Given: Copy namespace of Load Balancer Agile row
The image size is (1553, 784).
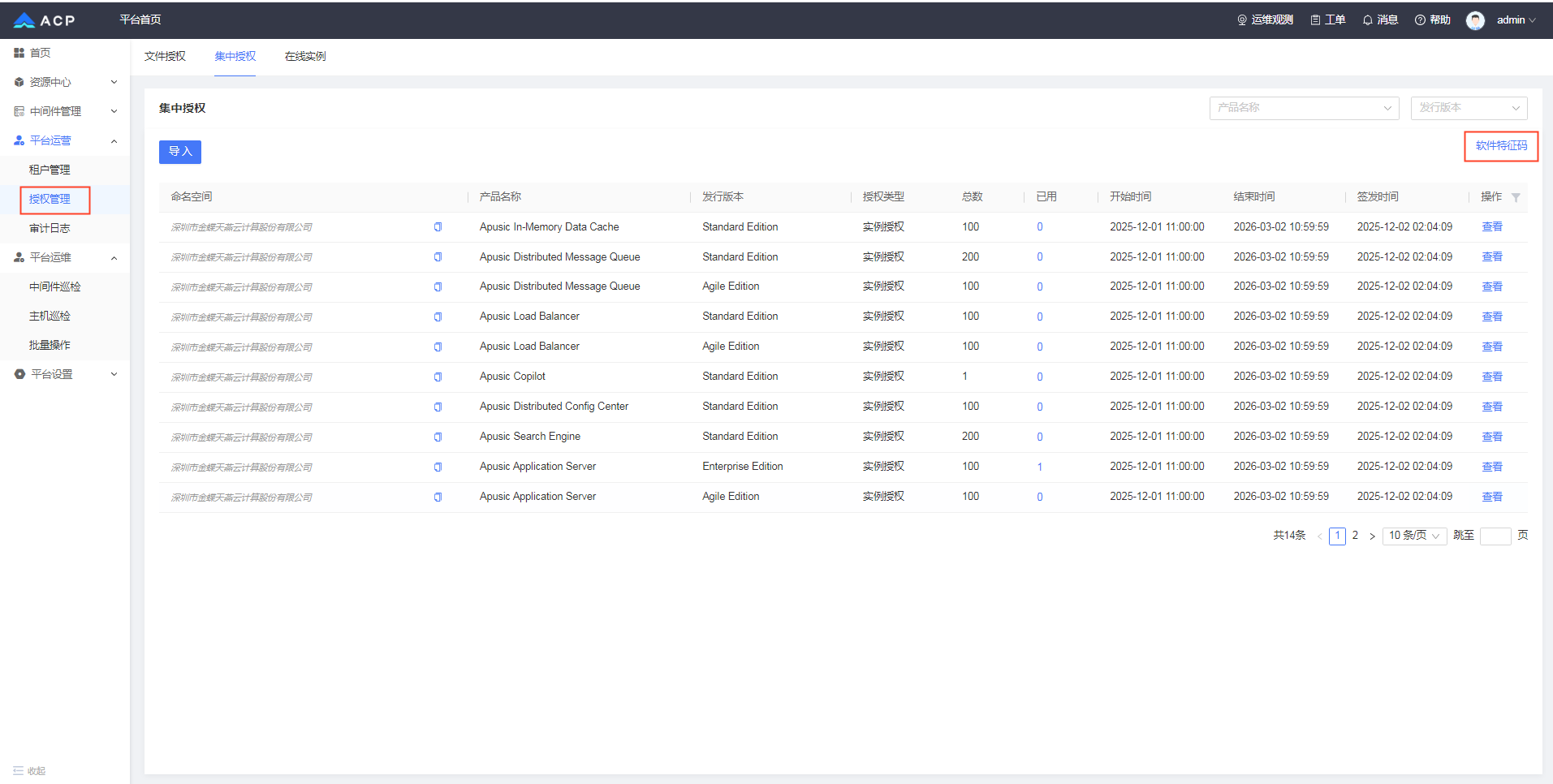Looking at the screenshot, I should coord(438,347).
